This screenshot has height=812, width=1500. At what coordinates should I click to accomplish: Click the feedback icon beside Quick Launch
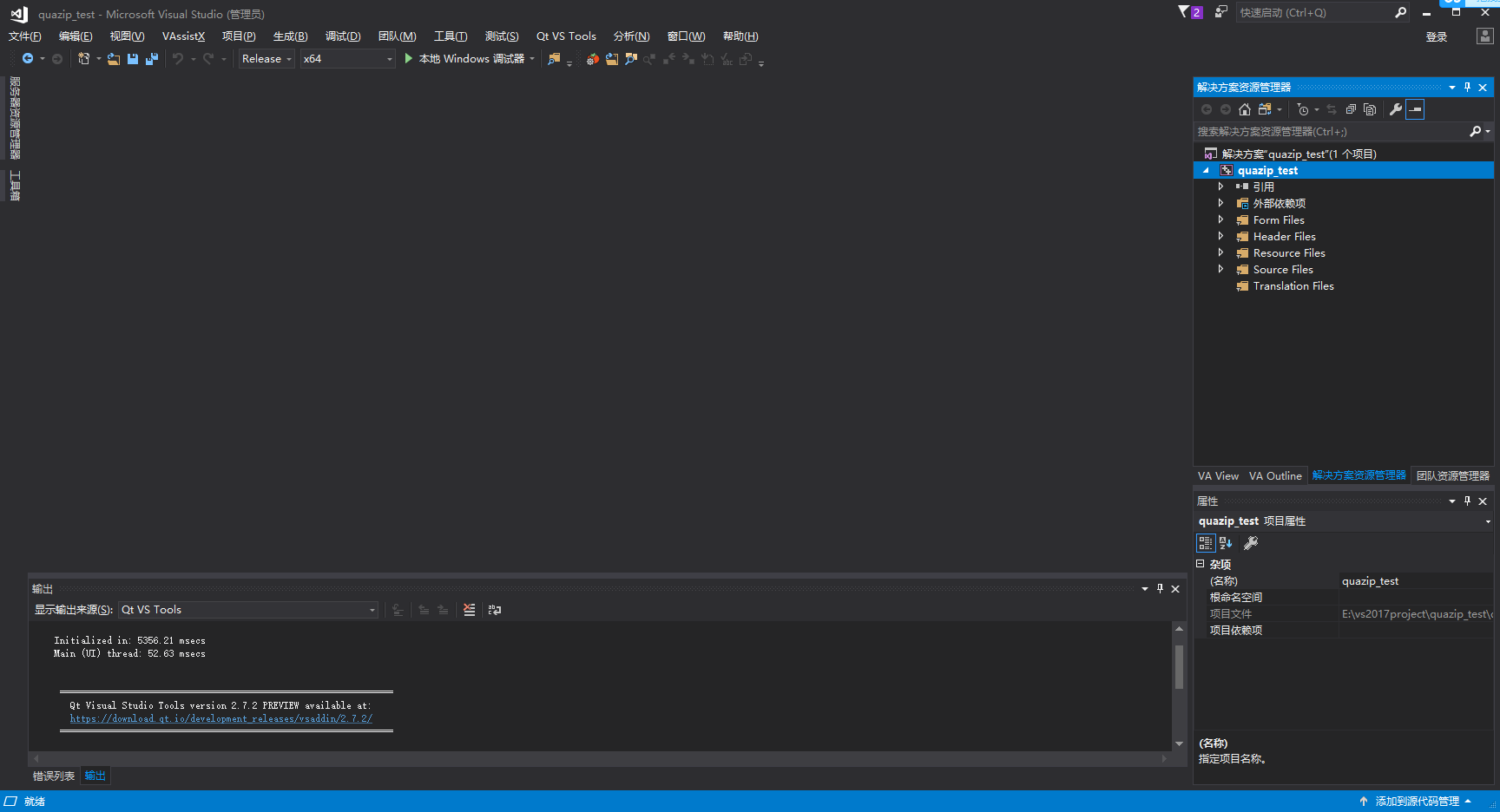tap(1221, 12)
